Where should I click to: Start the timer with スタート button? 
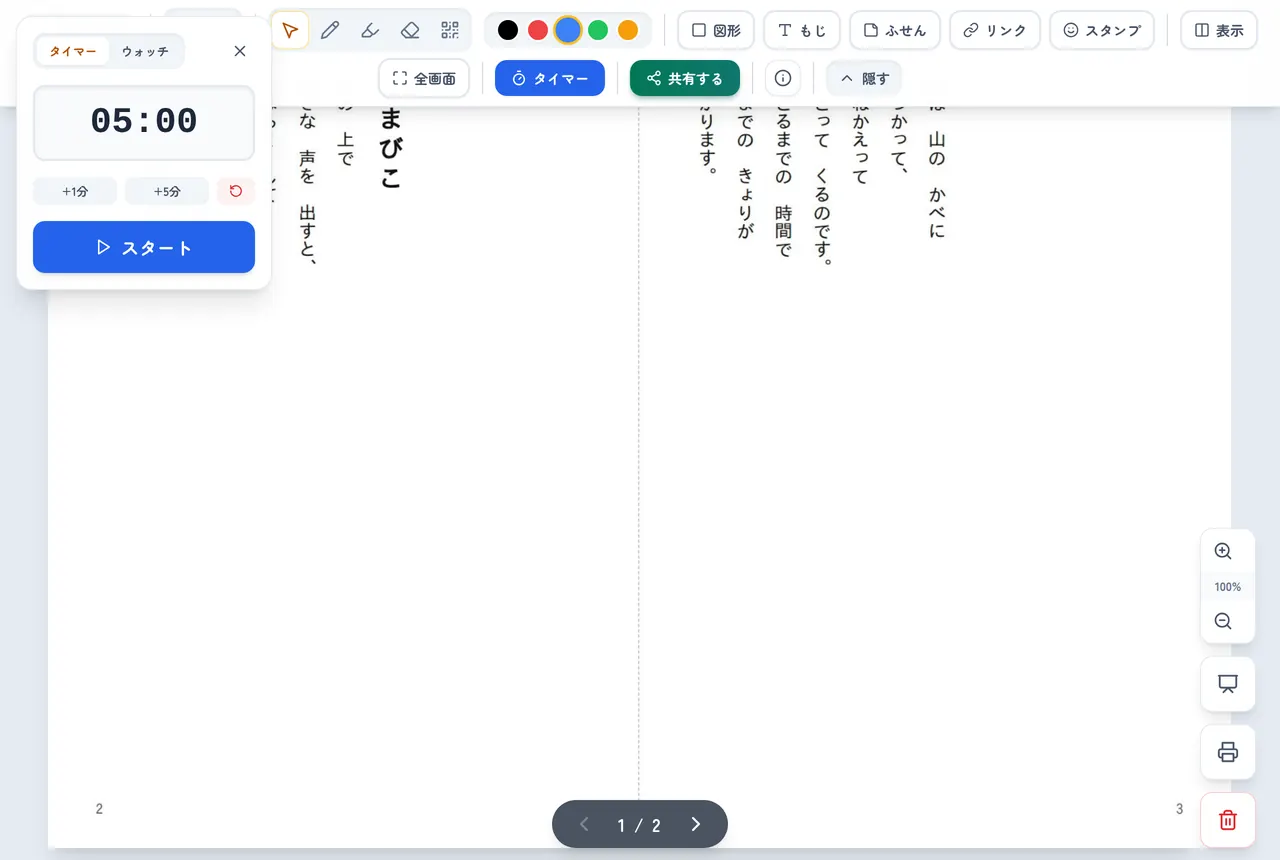coord(144,247)
